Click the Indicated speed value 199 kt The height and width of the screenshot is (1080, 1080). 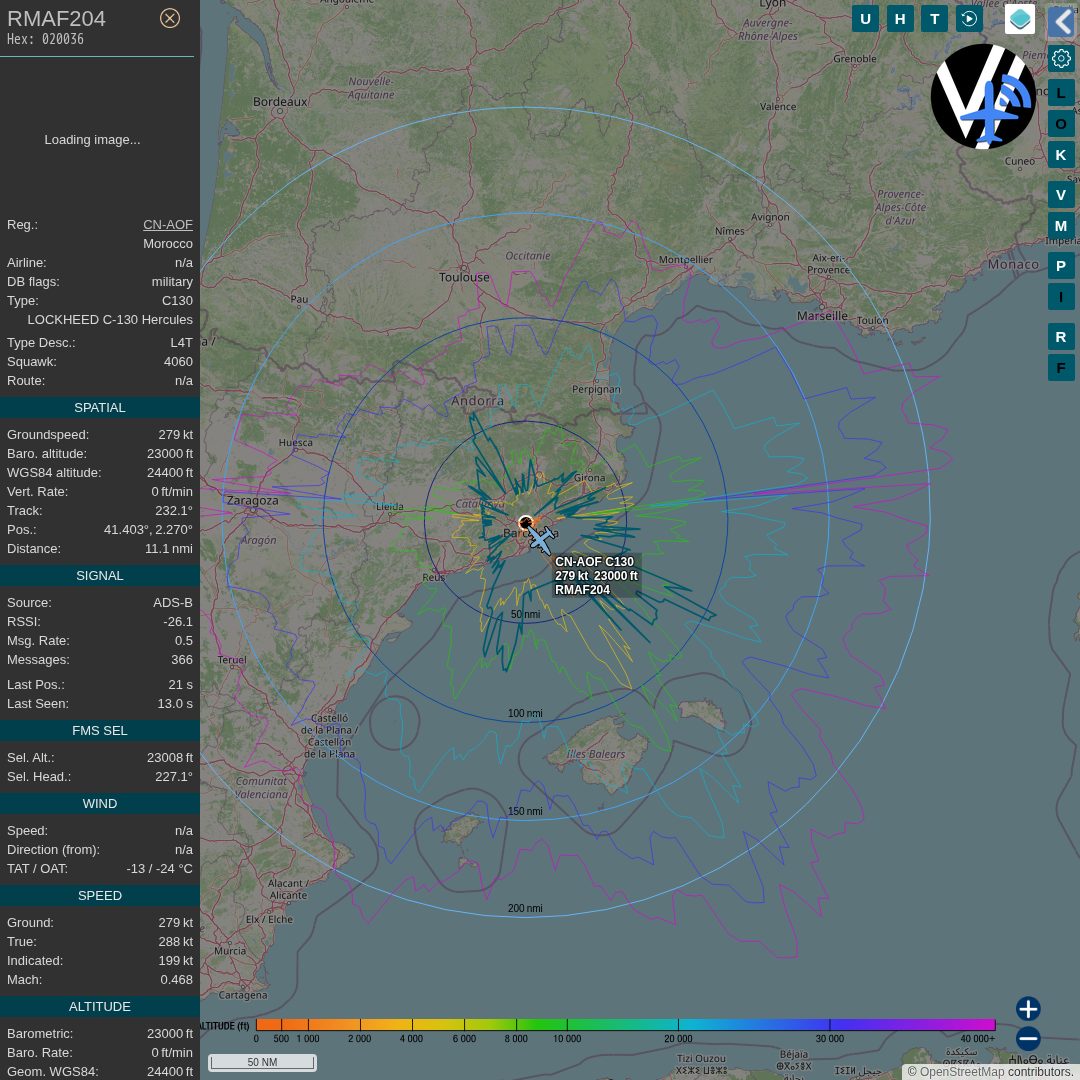coord(176,960)
